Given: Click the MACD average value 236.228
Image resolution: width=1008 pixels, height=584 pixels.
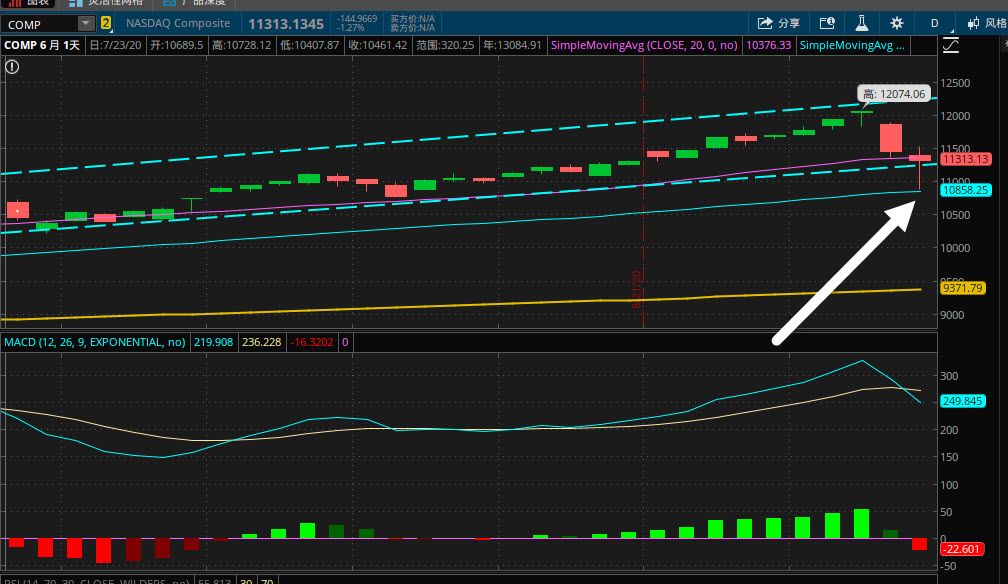Looking at the screenshot, I should pyautogui.click(x=262, y=342).
